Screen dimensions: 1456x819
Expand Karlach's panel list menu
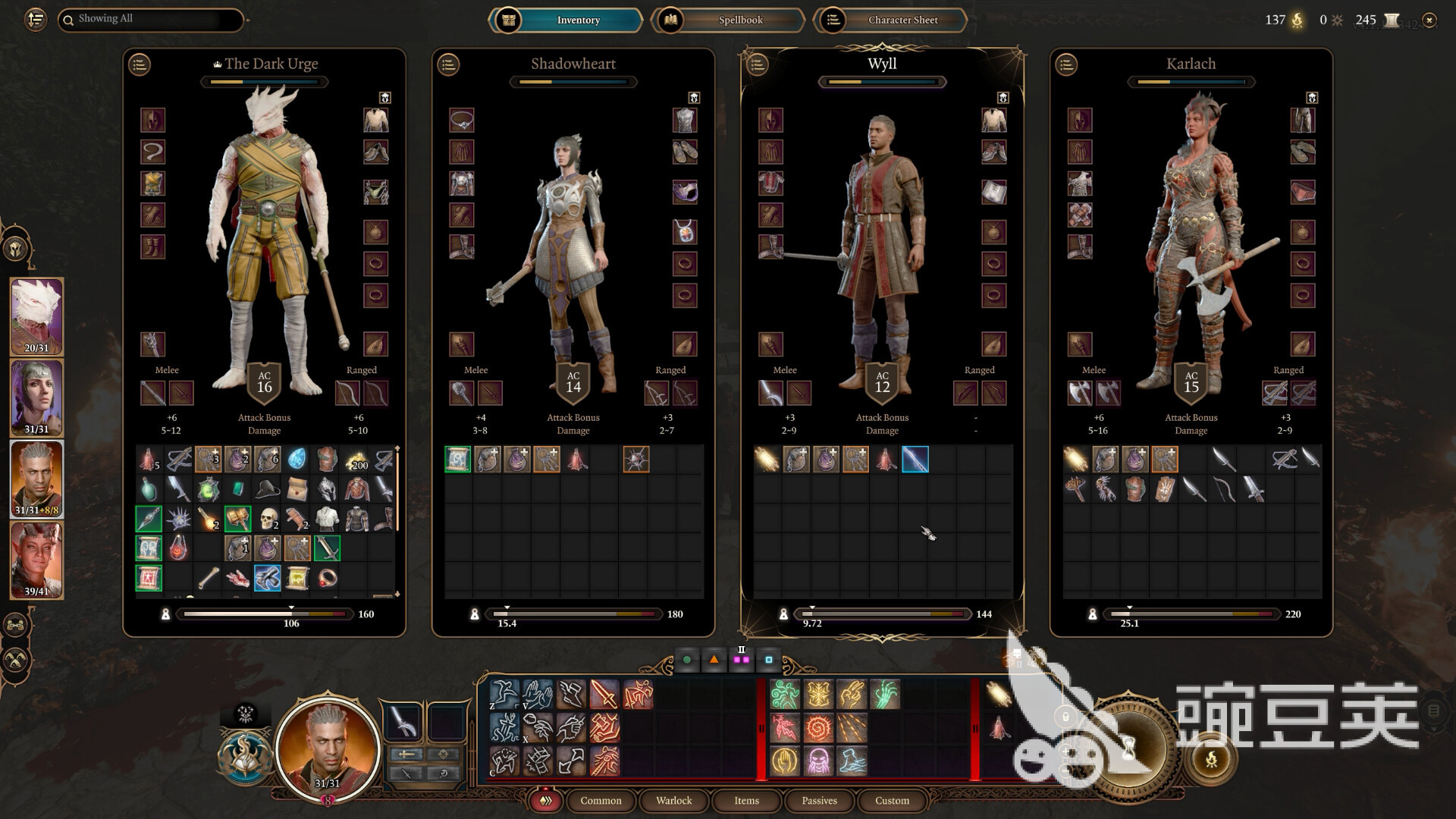[1066, 65]
